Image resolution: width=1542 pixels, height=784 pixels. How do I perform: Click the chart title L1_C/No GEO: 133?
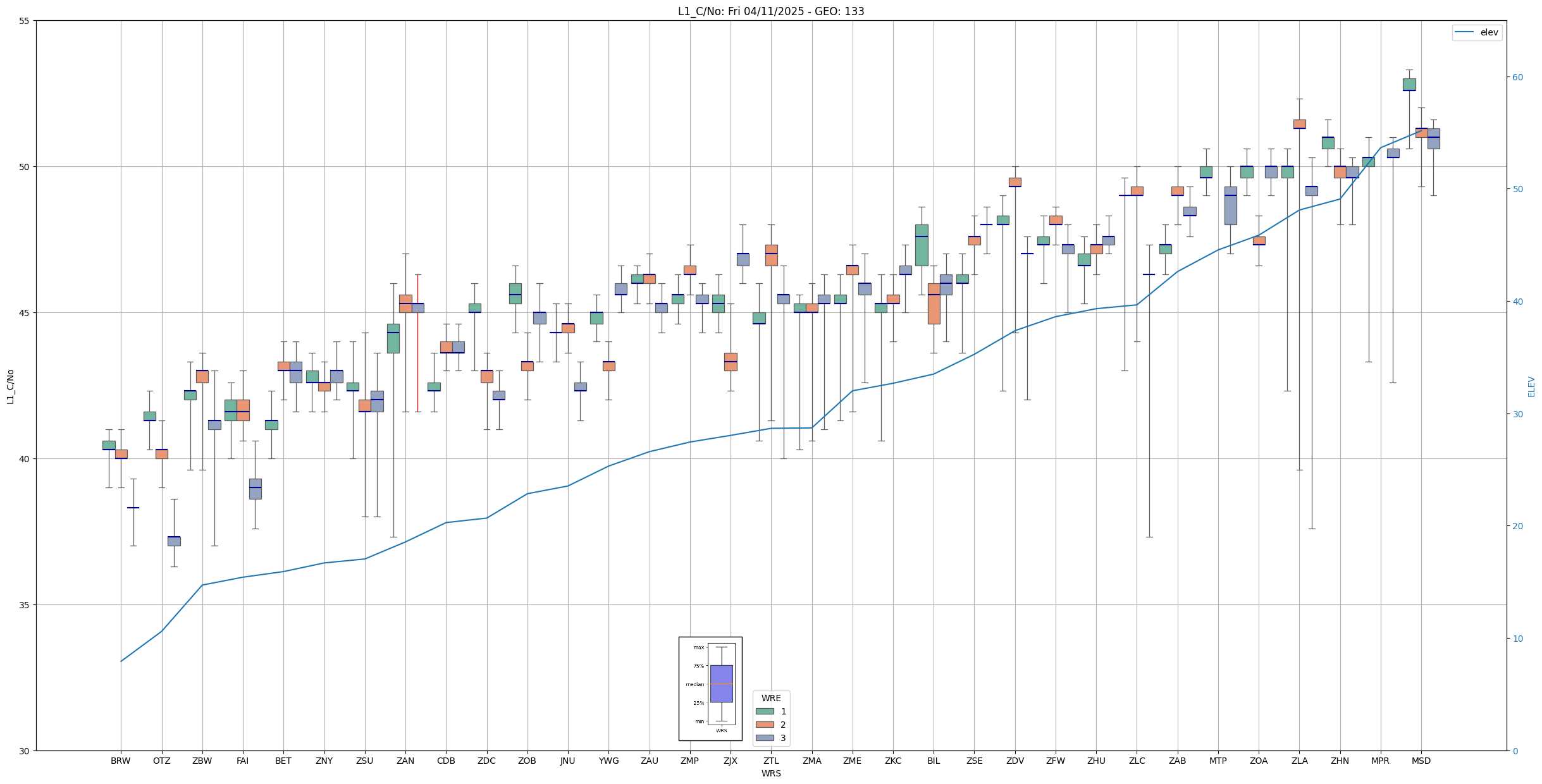point(770,11)
